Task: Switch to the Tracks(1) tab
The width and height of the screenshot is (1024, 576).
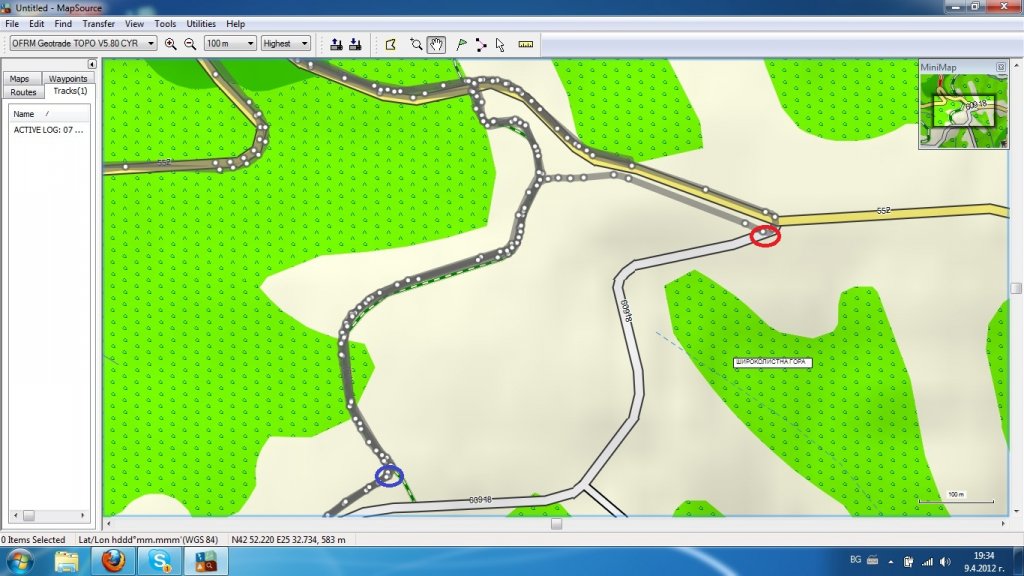Action: tap(70, 91)
